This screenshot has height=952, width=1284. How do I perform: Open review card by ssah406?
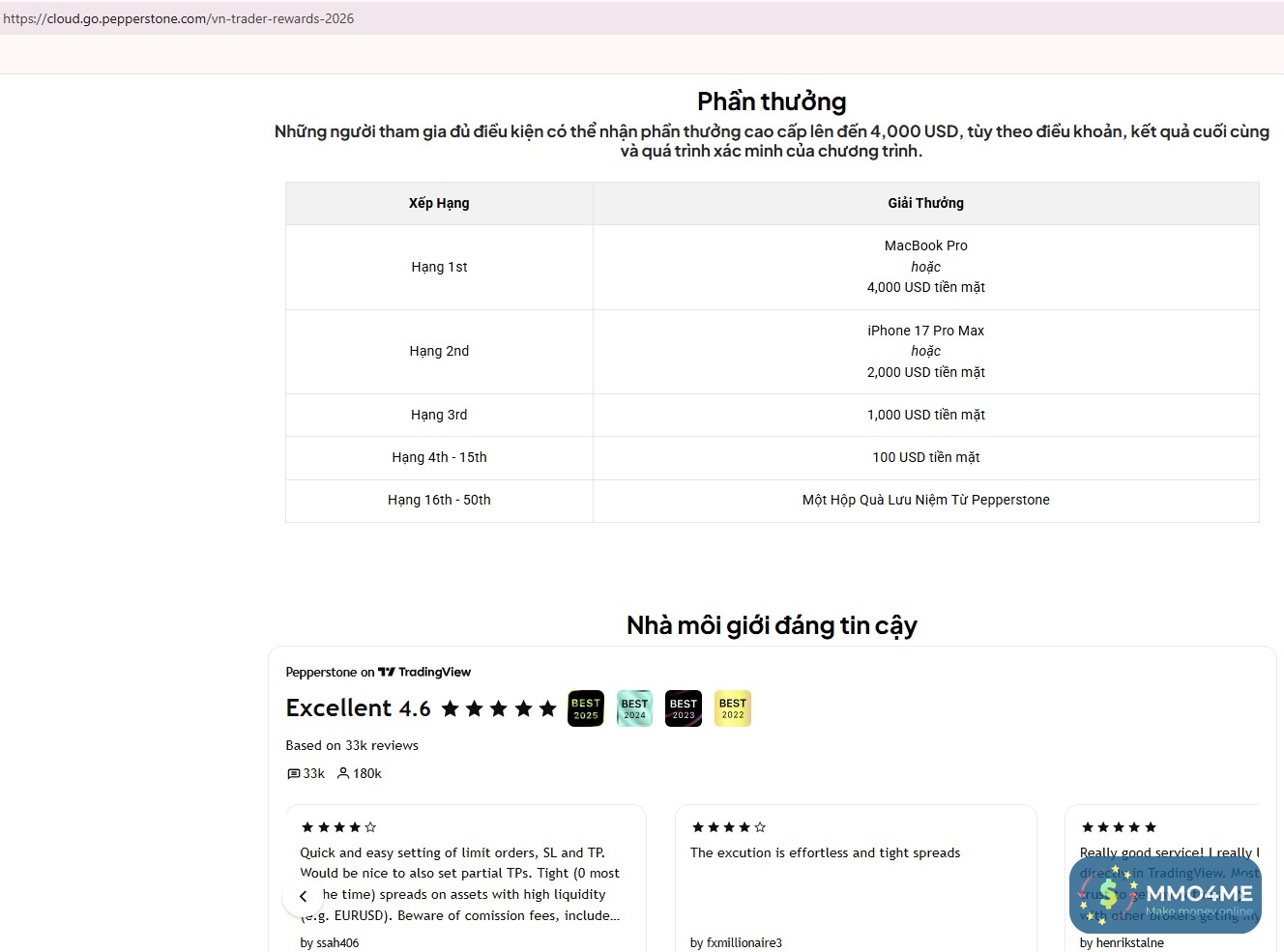click(466, 878)
